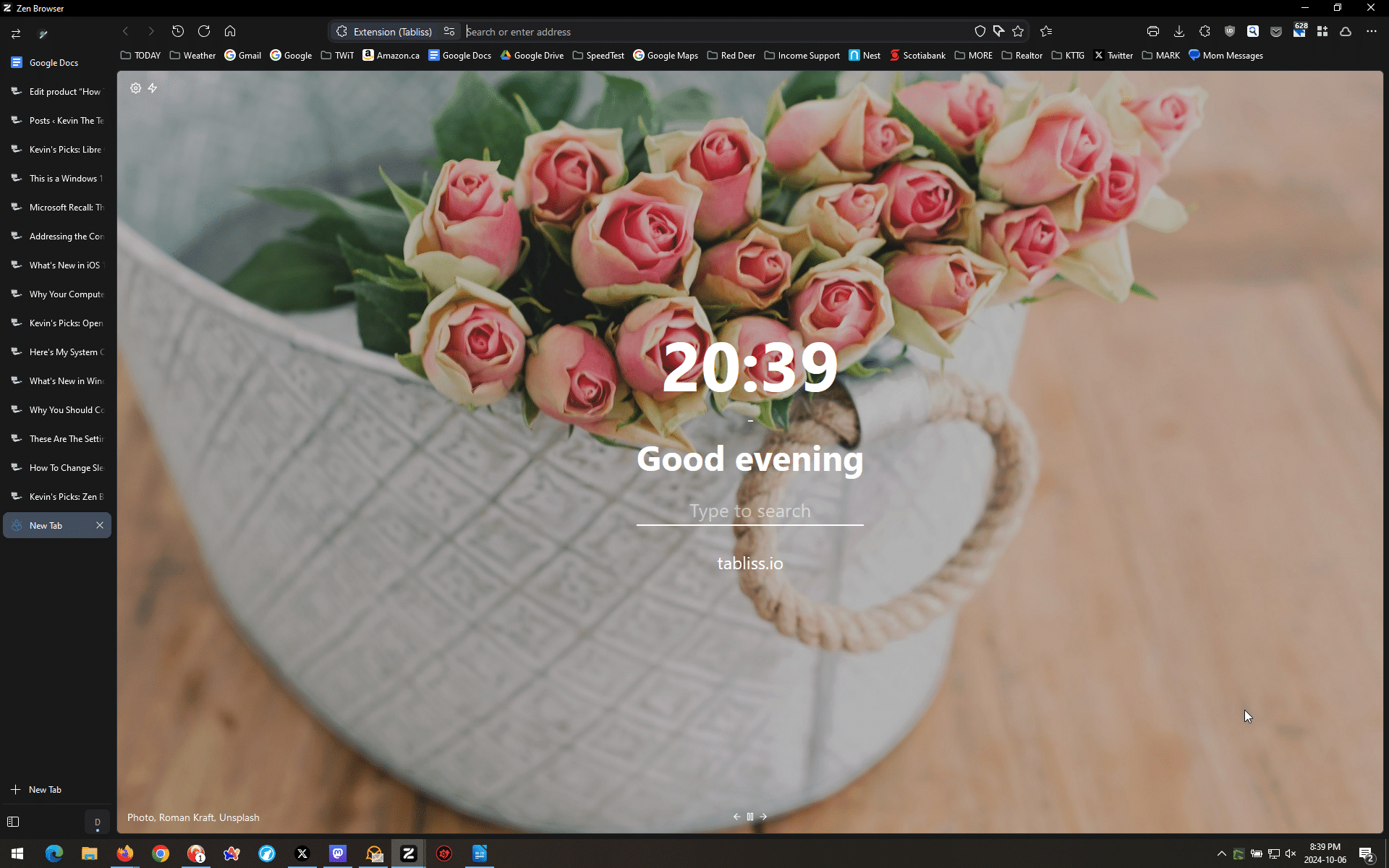Open the Downloads toolbar icon

1178,31
